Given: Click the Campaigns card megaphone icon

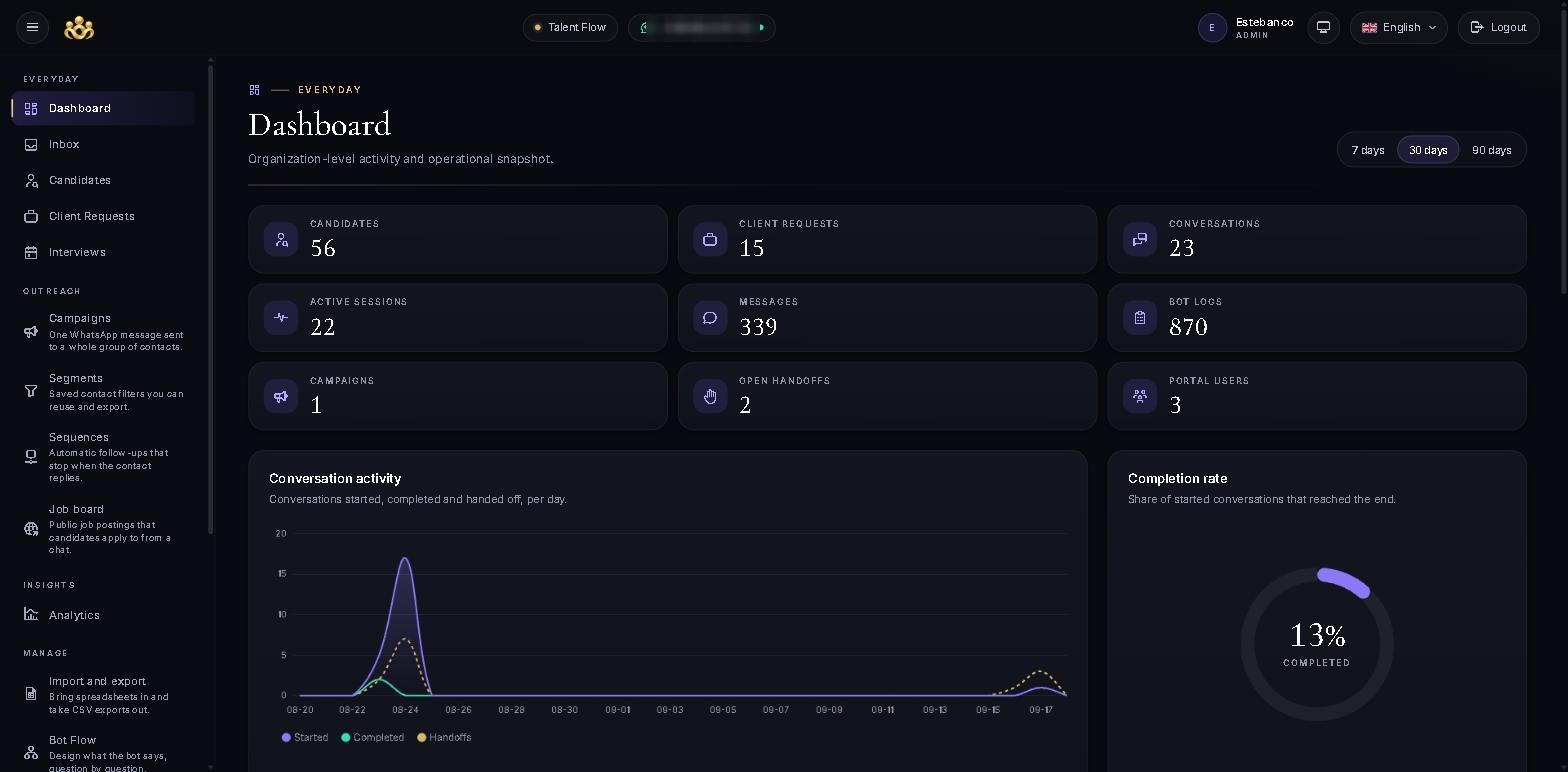Looking at the screenshot, I should pos(281,396).
